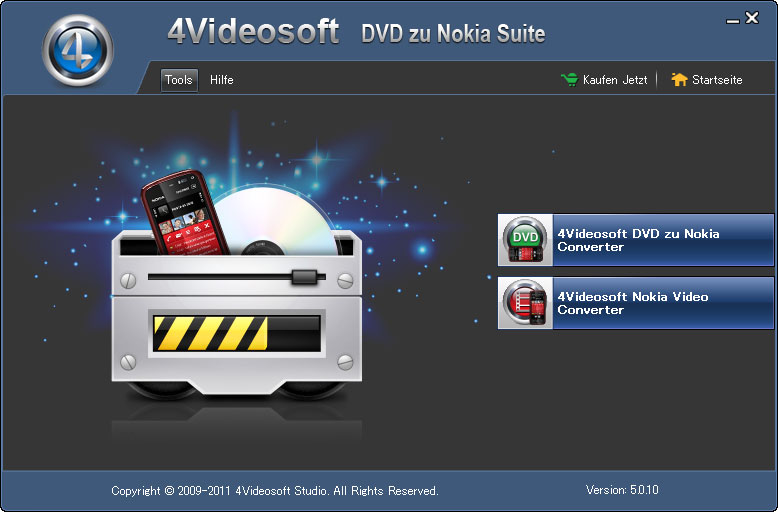This screenshot has width=778, height=512.
Task: Follow the Kaufen Jetzt link
Action: pos(615,80)
